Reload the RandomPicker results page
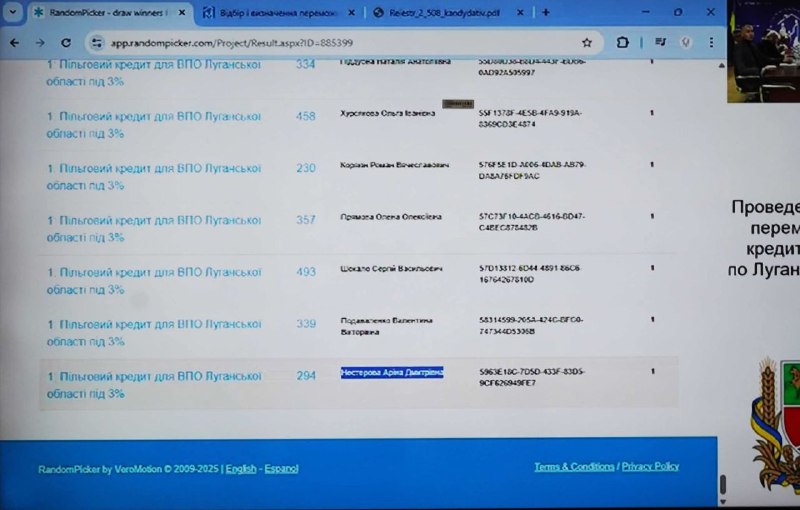 pyautogui.click(x=66, y=43)
